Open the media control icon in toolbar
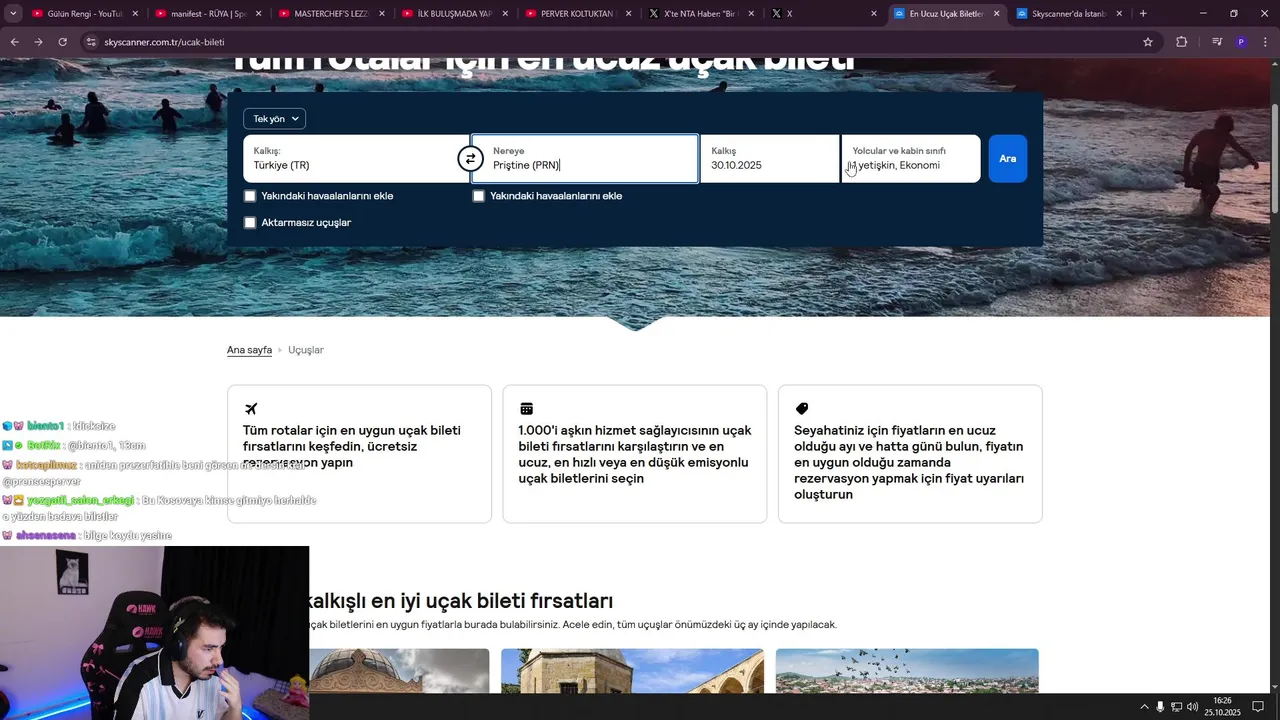The width and height of the screenshot is (1280, 720). [1217, 42]
